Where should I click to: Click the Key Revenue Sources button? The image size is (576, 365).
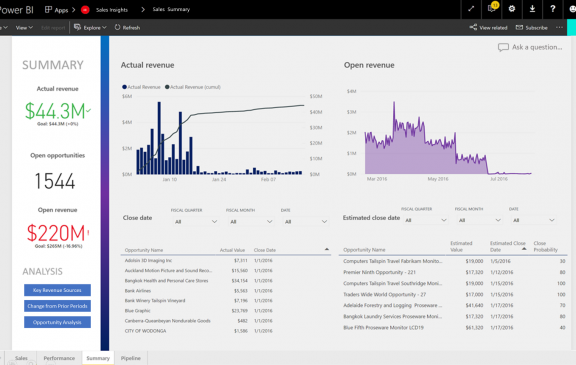(57, 290)
